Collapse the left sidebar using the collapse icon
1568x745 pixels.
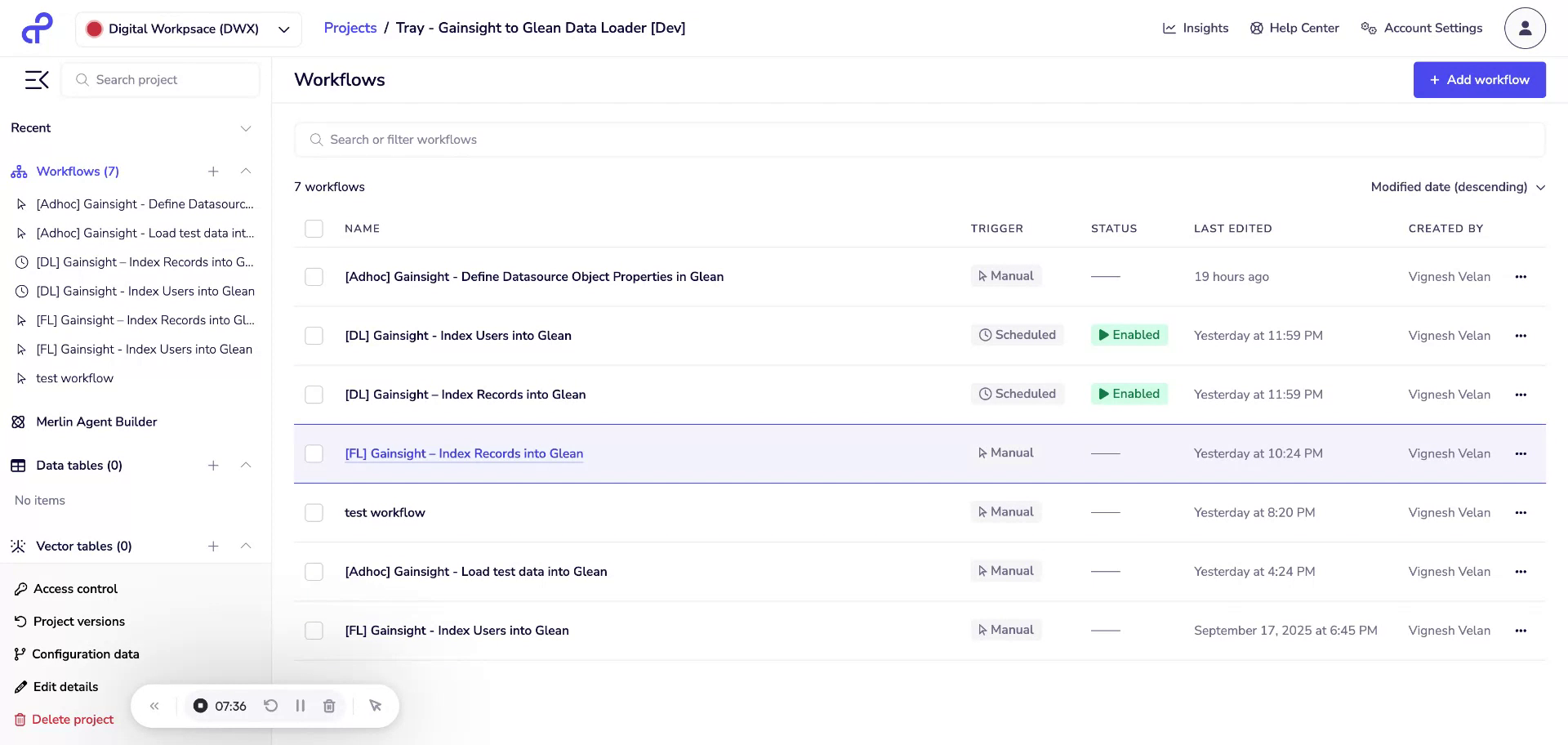coord(37,79)
